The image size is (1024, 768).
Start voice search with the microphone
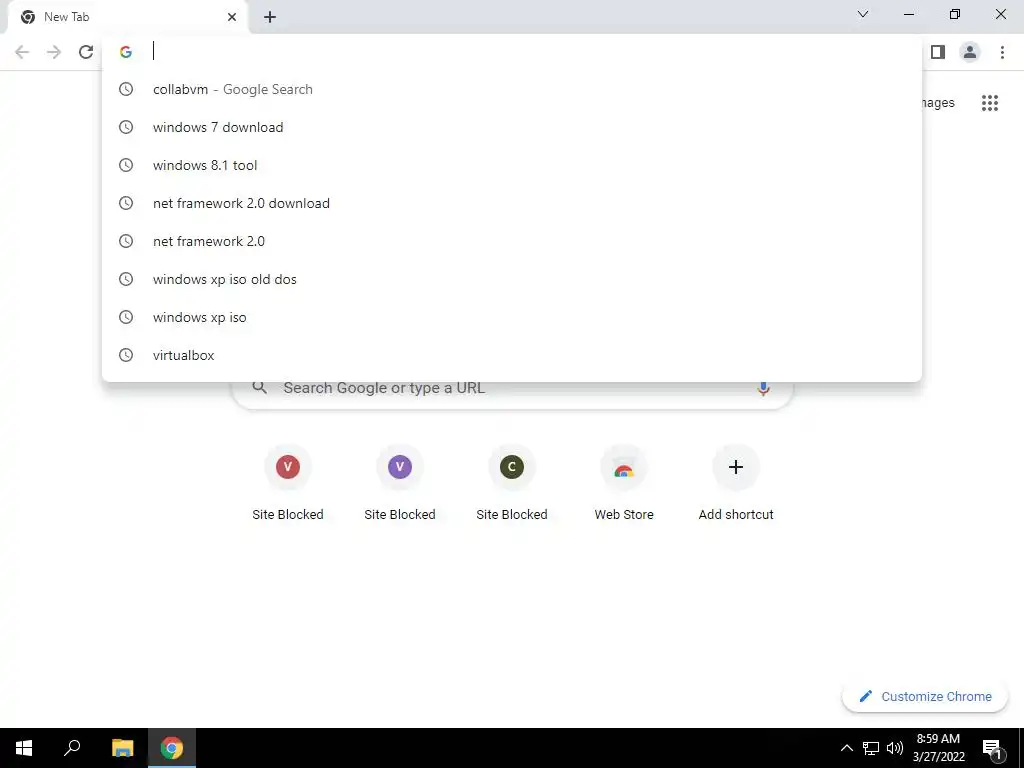coord(763,388)
